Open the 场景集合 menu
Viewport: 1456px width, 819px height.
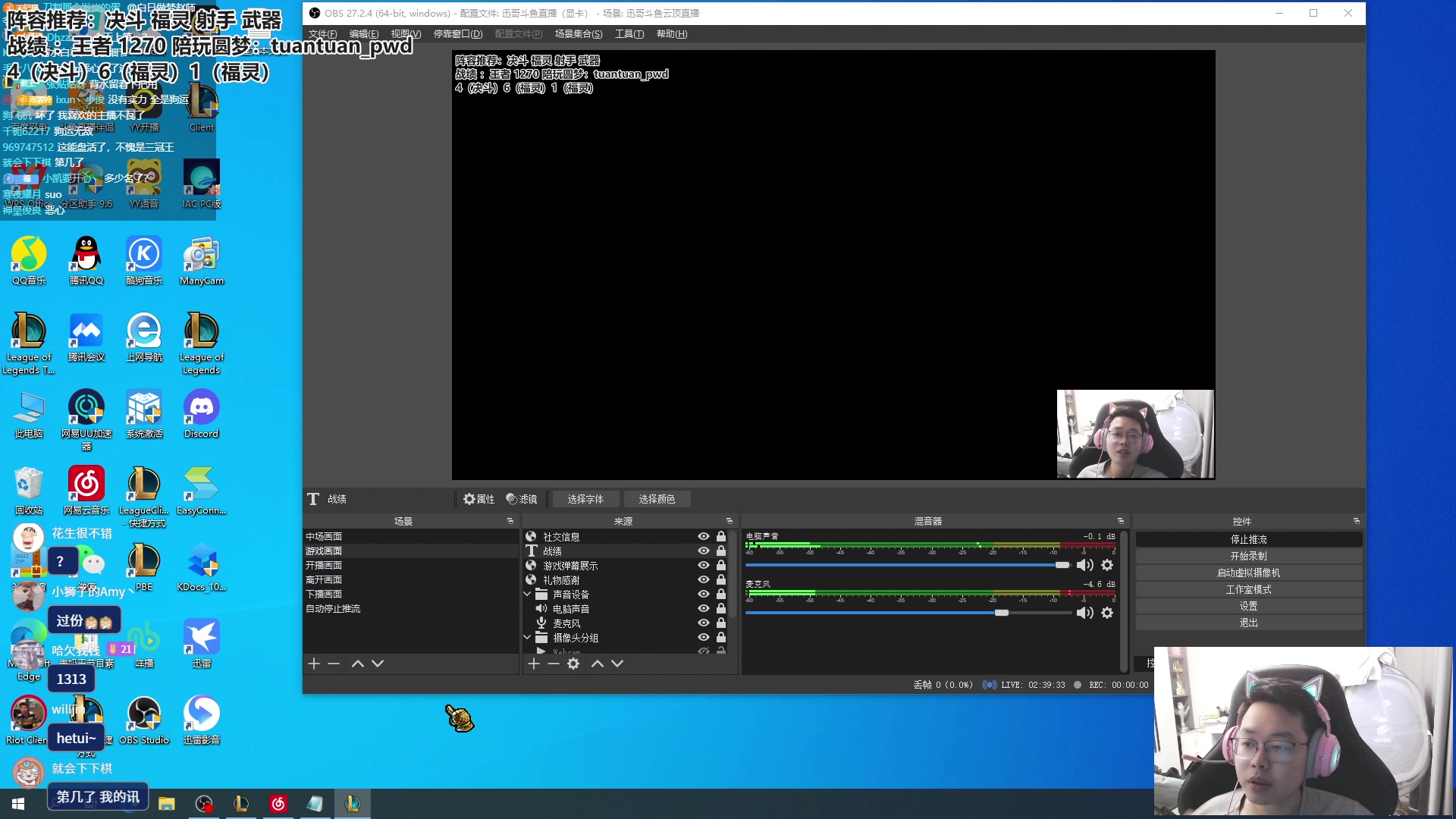click(579, 34)
